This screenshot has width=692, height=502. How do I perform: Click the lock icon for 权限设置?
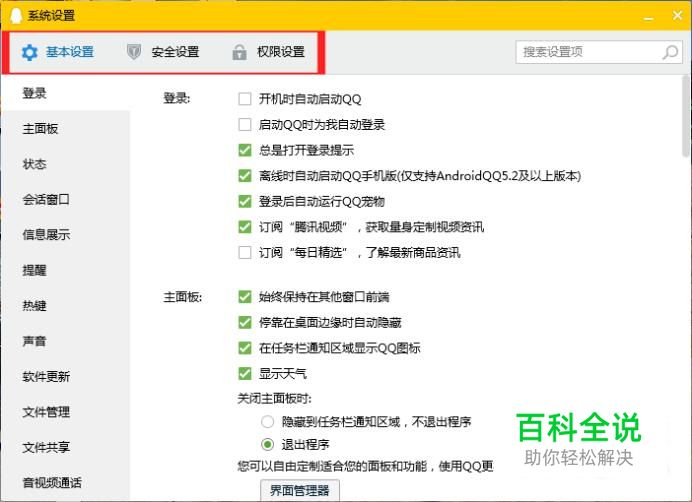239,52
